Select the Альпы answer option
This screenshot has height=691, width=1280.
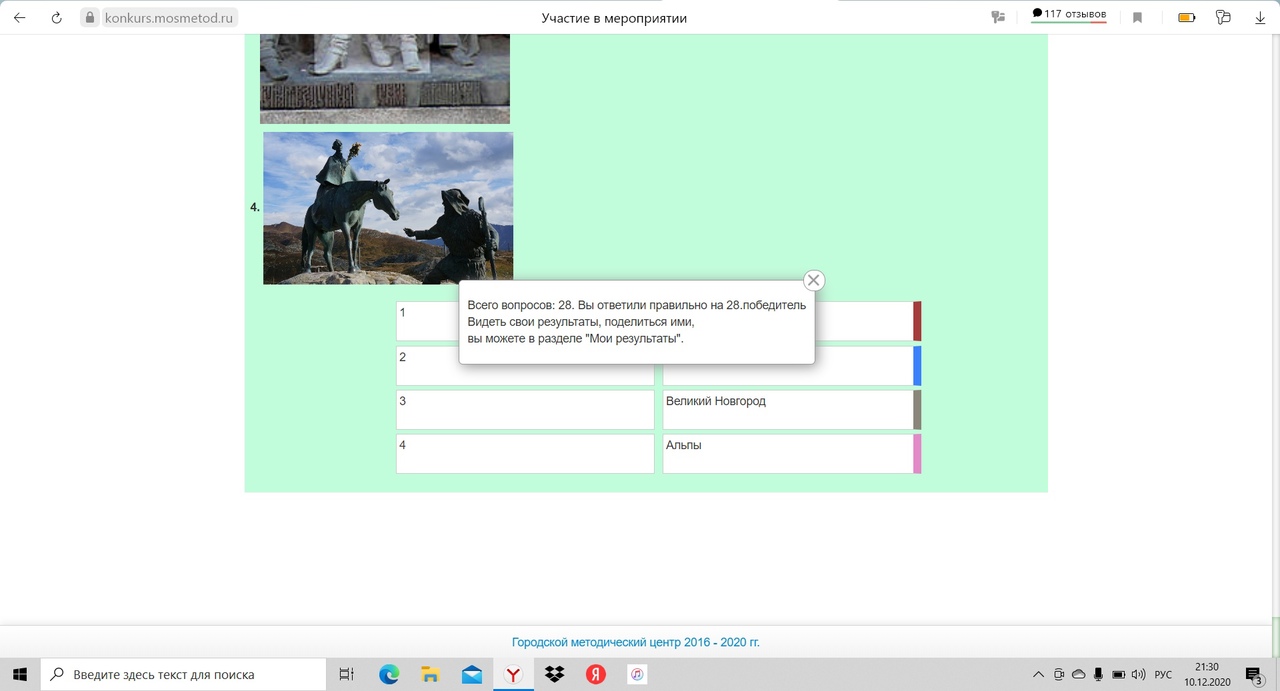point(787,454)
